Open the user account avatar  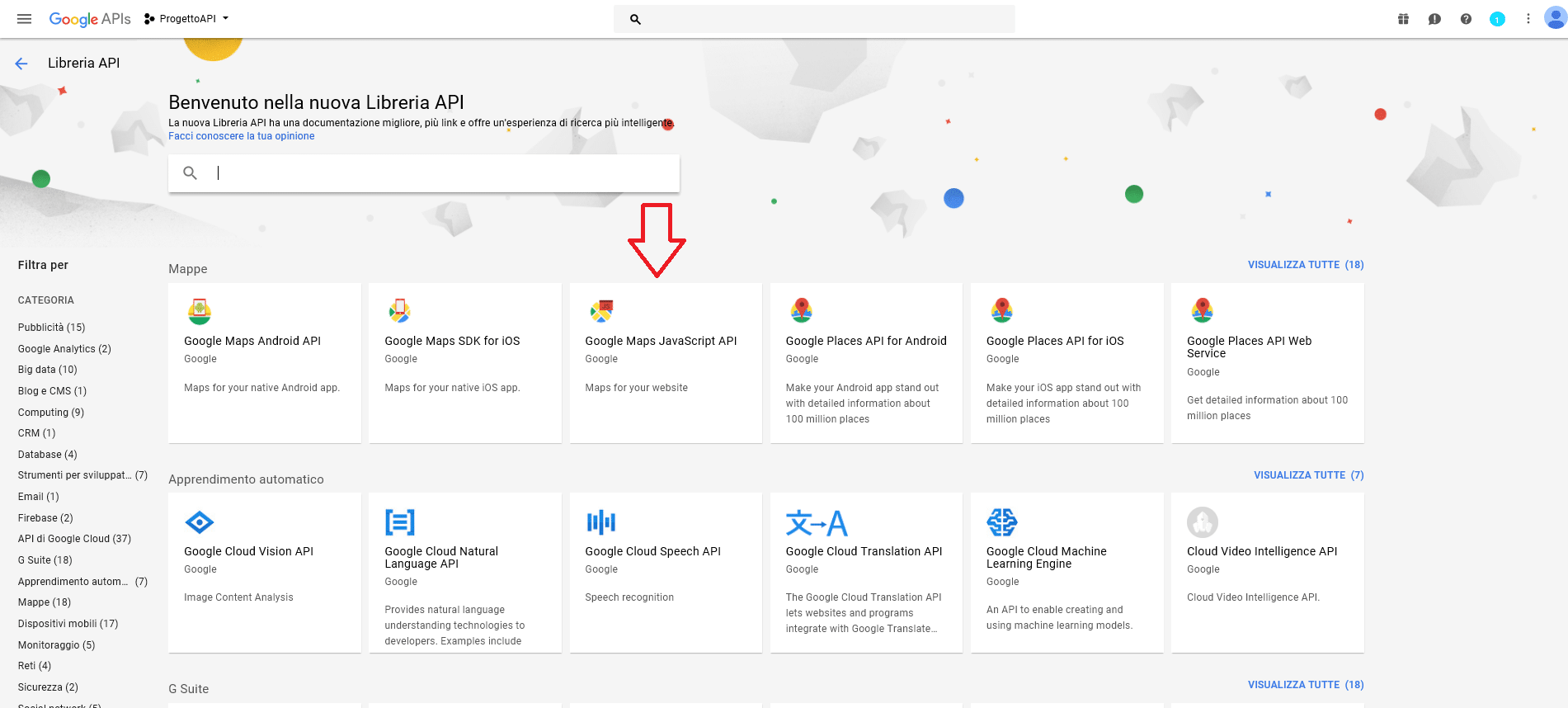click(x=1554, y=18)
